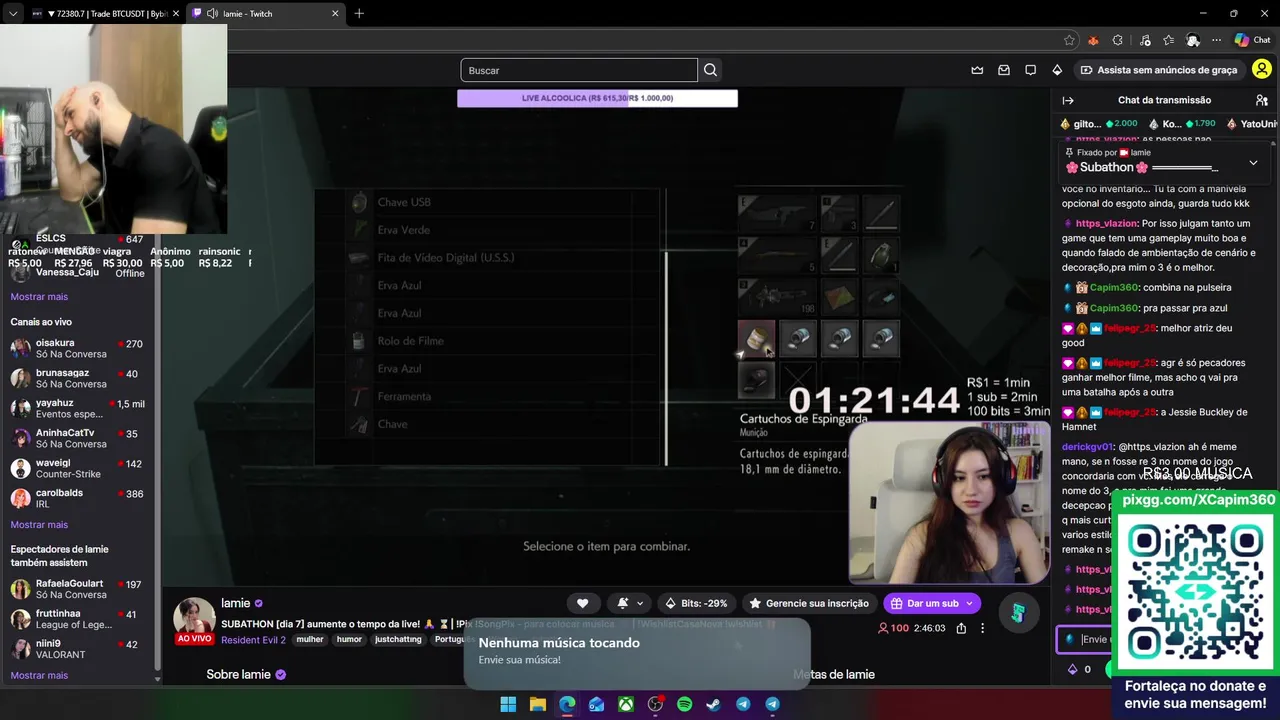
Task: Open waveigl Counter-Strike channel in sidebar
Action: click(78, 468)
